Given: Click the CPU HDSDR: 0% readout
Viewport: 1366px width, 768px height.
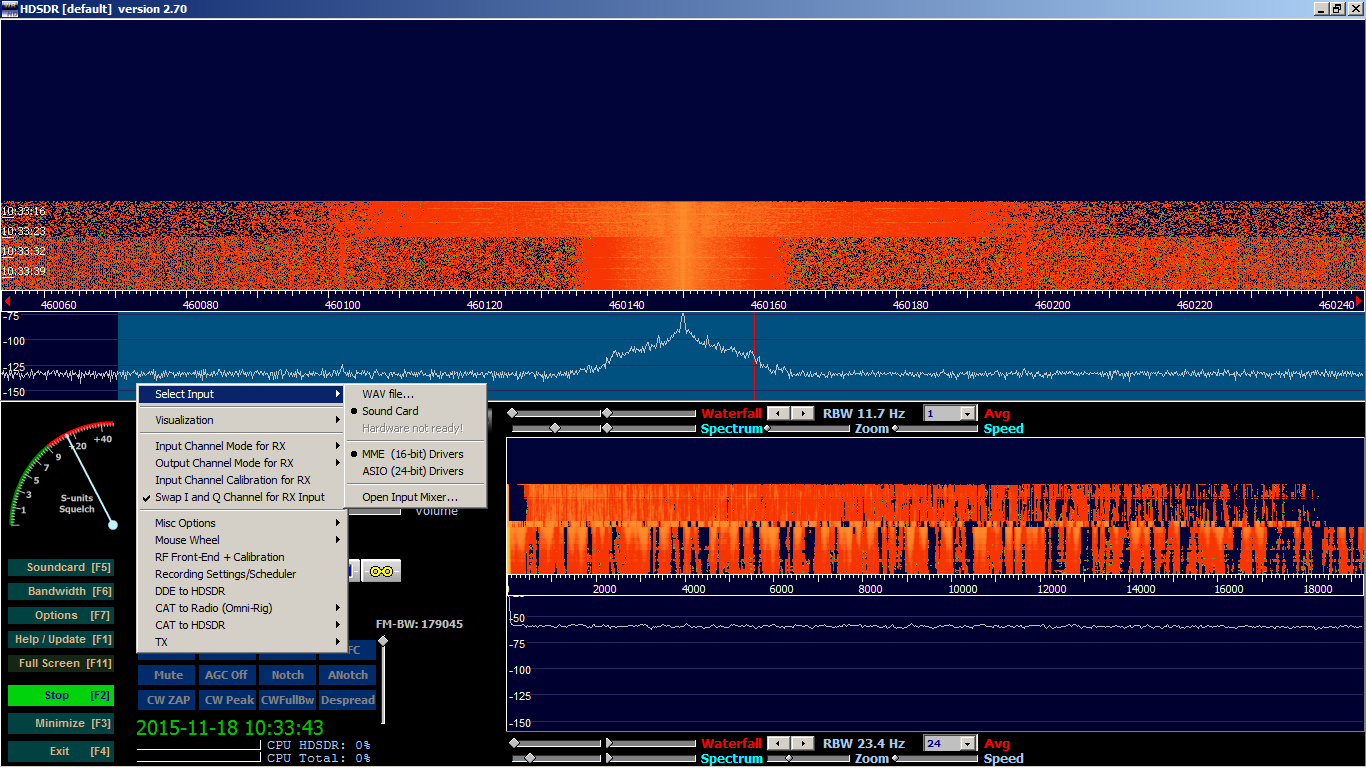Looking at the screenshot, I should (x=319, y=745).
